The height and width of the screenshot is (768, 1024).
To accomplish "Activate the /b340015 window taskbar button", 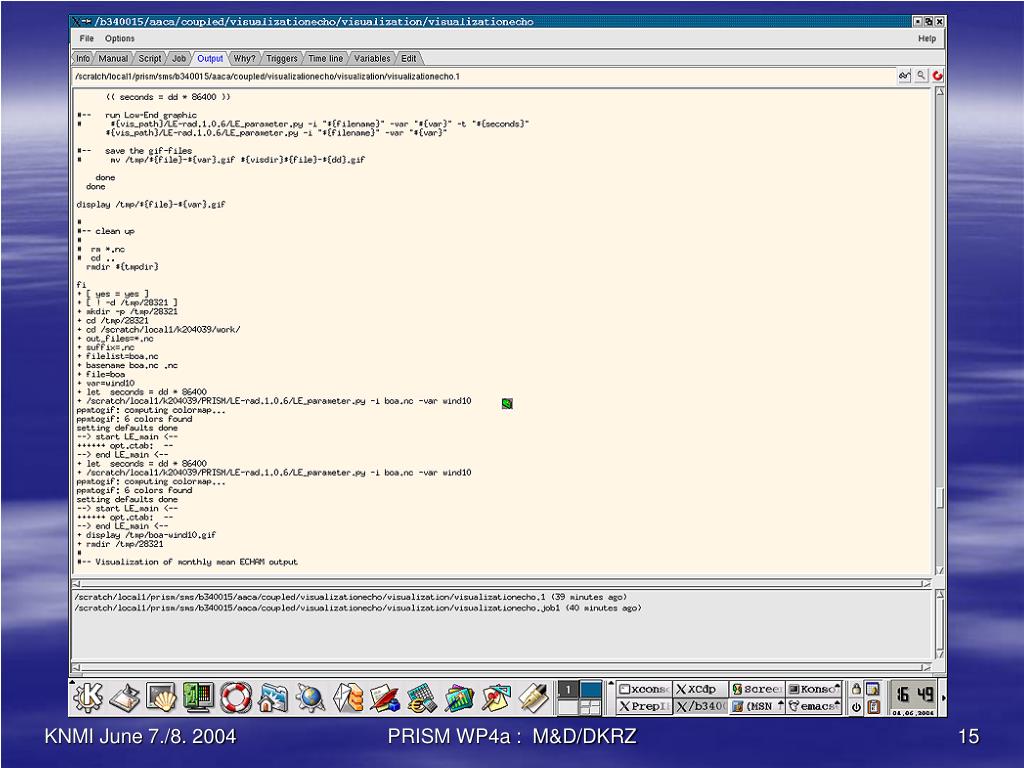I will (x=700, y=706).
